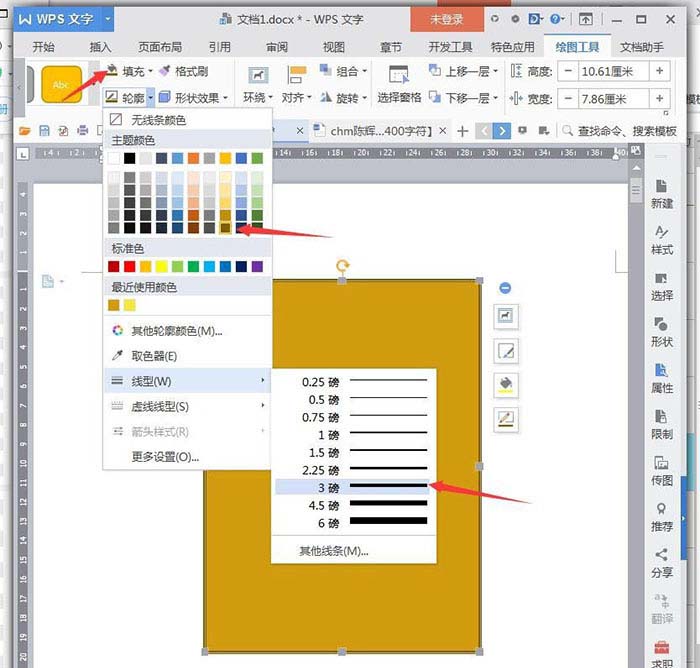This screenshot has height=668, width=700.
Task: Expand the fill (填充) dropdown arrow
Action: coord(150,71)
